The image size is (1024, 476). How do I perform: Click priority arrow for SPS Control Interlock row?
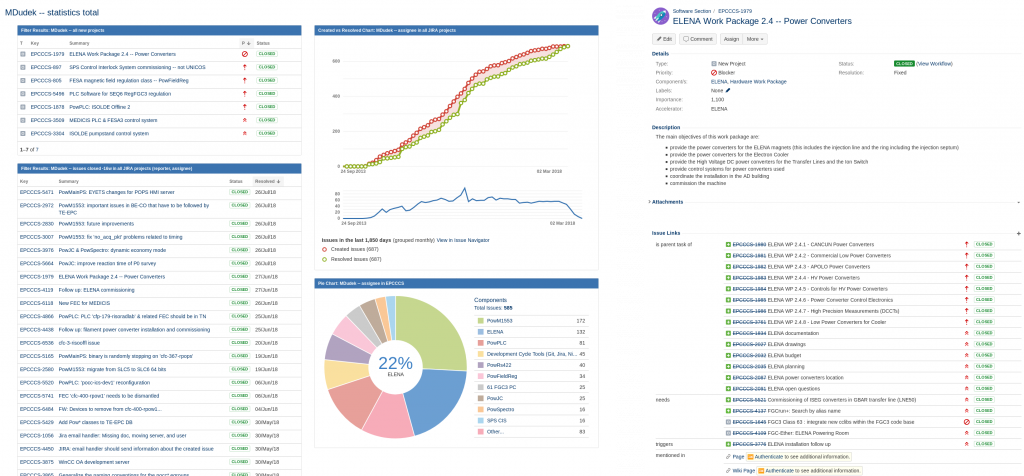[244, 67]
